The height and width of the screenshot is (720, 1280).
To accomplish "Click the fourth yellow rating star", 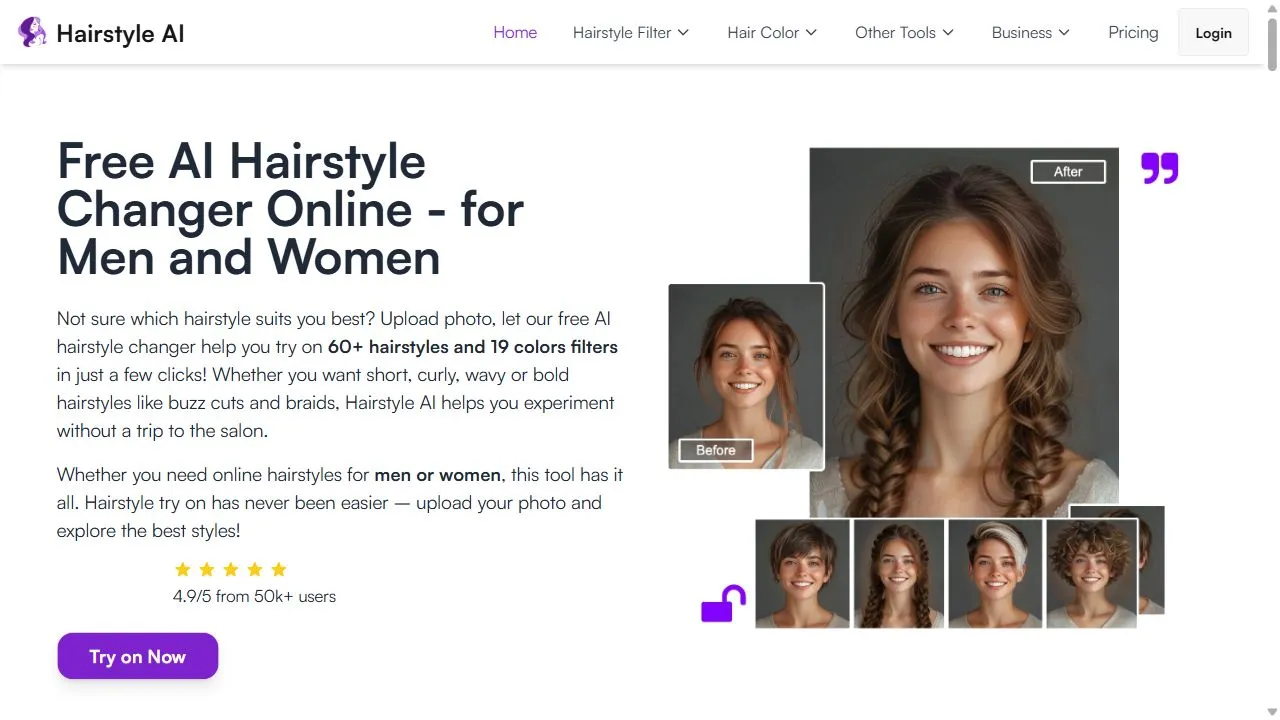I will [x=255, y=569].
